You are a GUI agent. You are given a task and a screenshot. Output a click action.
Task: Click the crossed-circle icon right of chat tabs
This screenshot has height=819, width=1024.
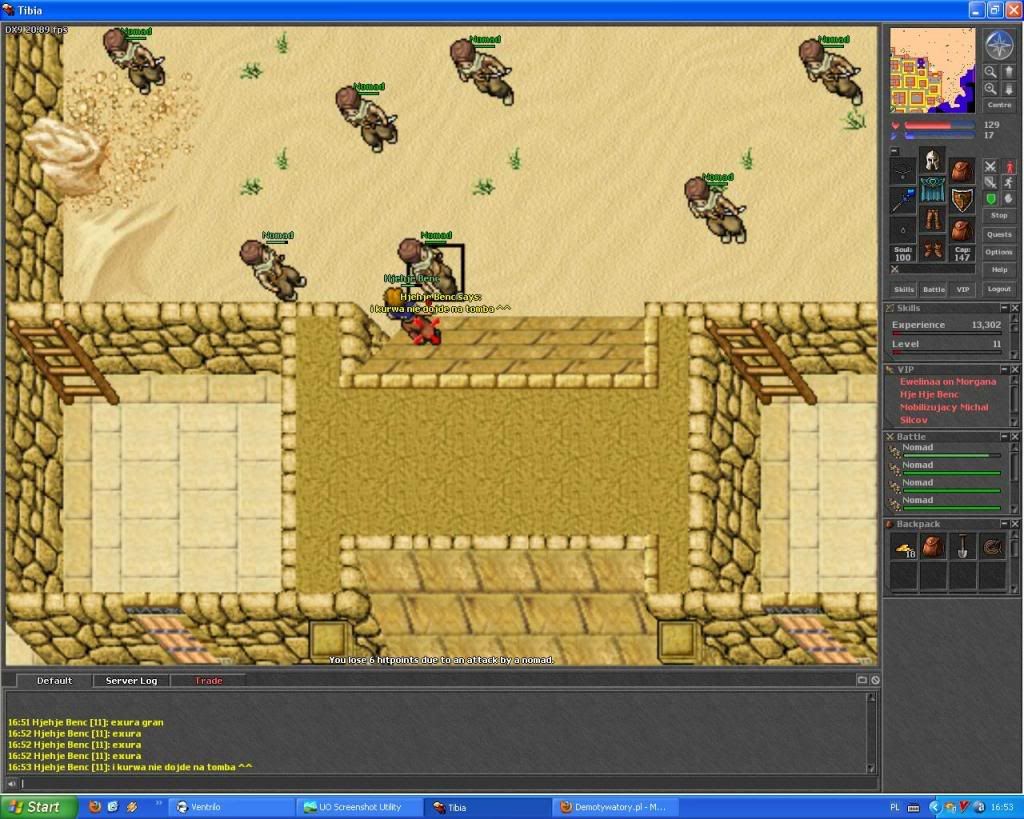point(875,680)
